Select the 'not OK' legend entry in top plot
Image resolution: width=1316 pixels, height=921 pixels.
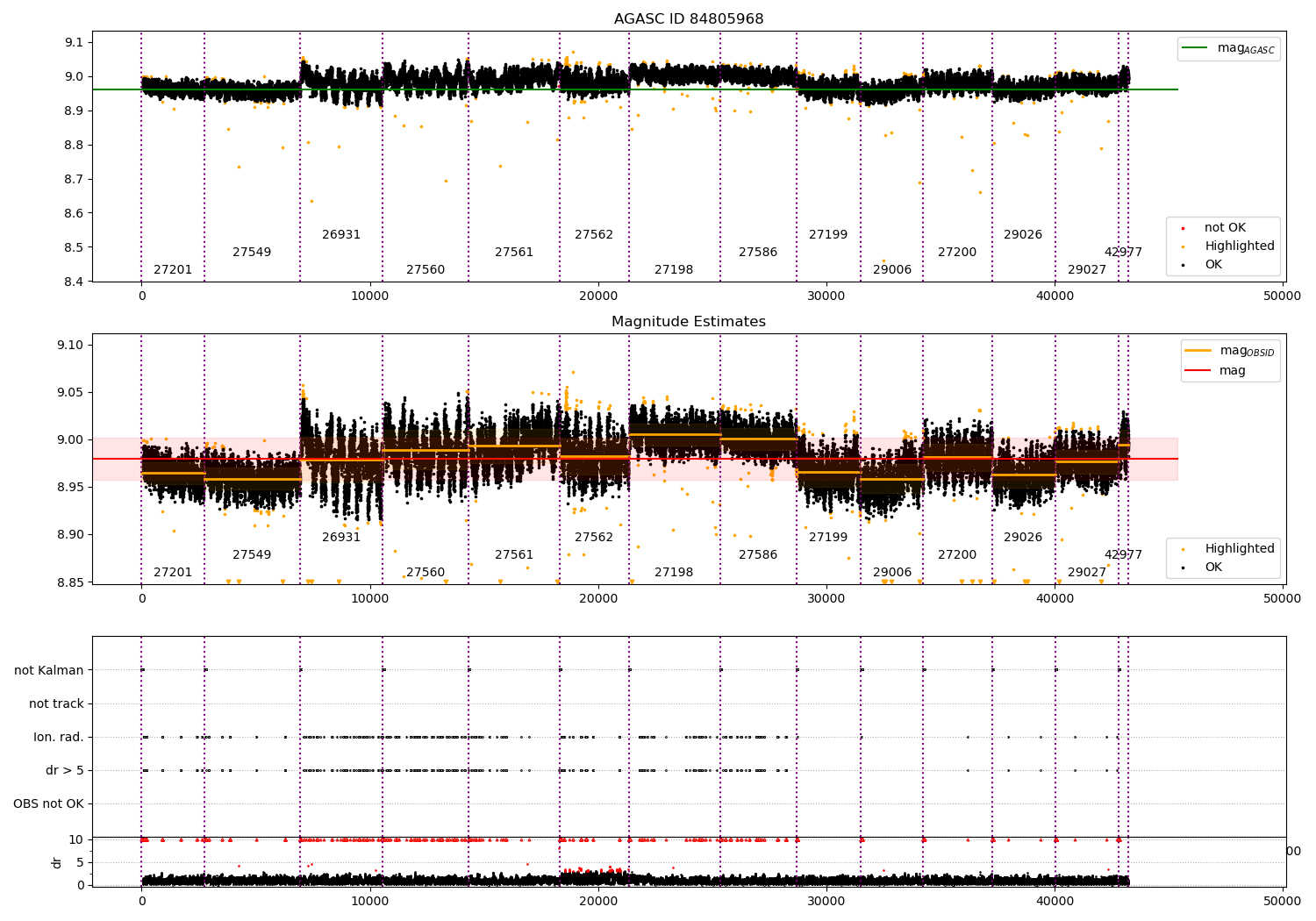pyautogui.click(x=1225, y=228)
